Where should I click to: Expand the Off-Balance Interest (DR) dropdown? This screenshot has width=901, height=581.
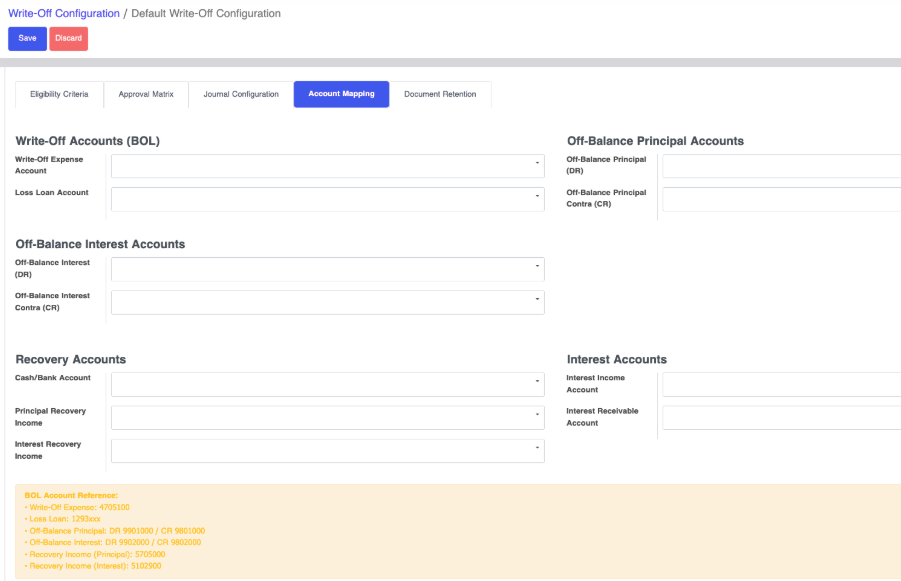[x=327, y=269]
